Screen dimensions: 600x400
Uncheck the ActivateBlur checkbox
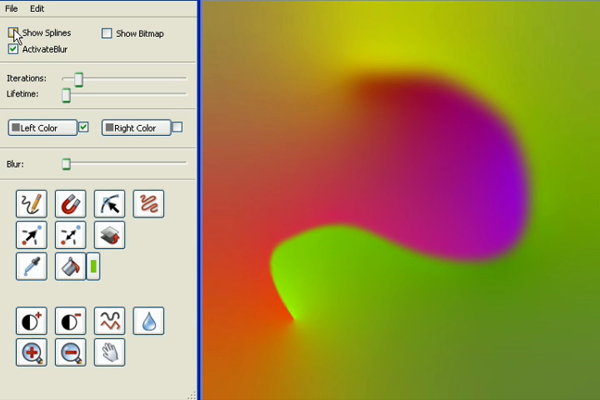click(13, 49)
